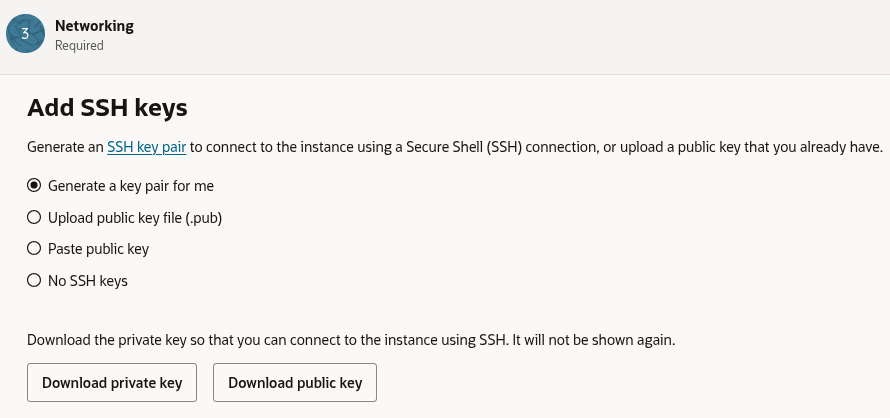Open the Networking step
The height and width of the screenshot is (418, 890).
(x=94, y=26)
